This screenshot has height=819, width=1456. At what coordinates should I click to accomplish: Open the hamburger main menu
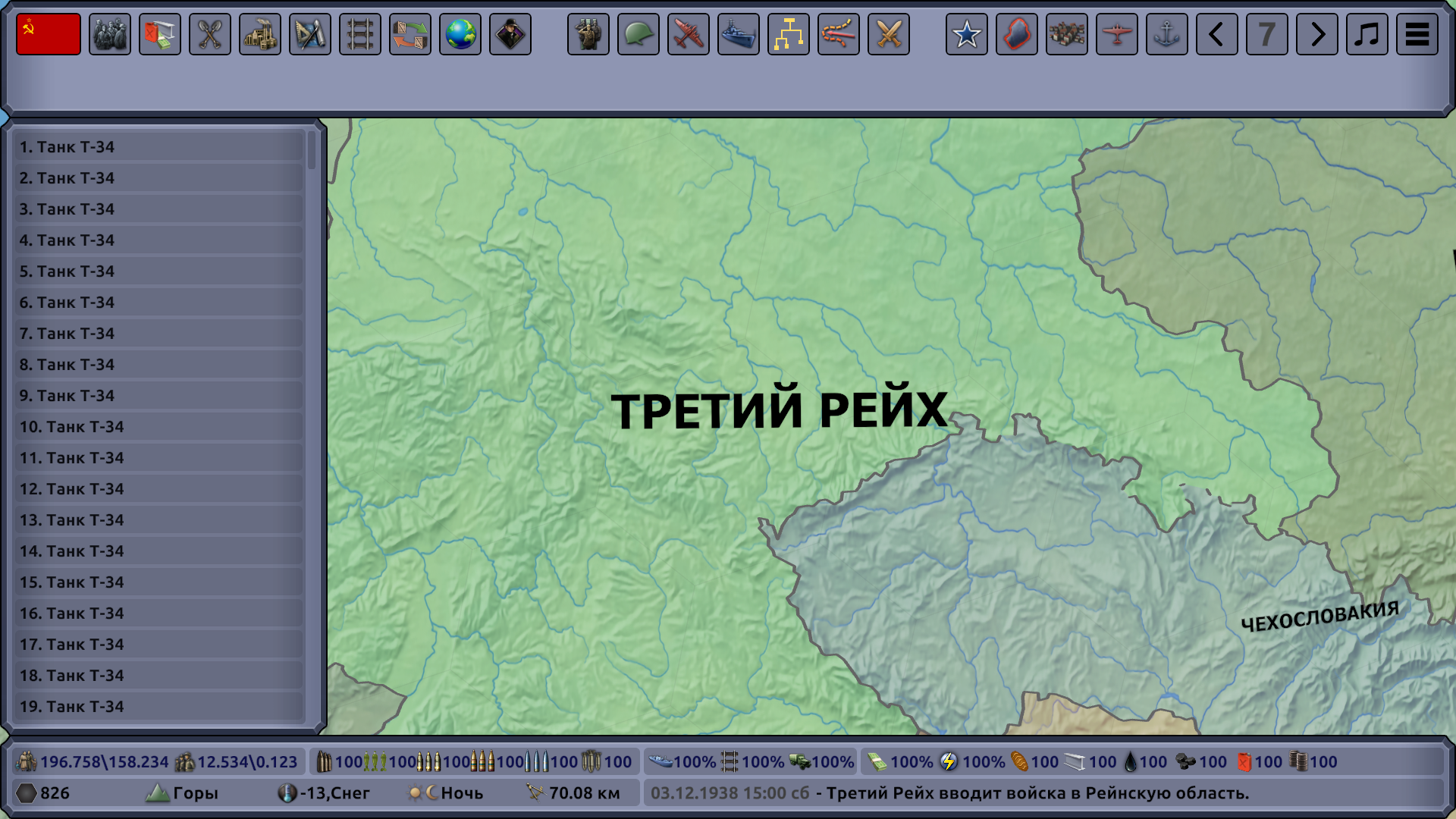pos(1417,34)
